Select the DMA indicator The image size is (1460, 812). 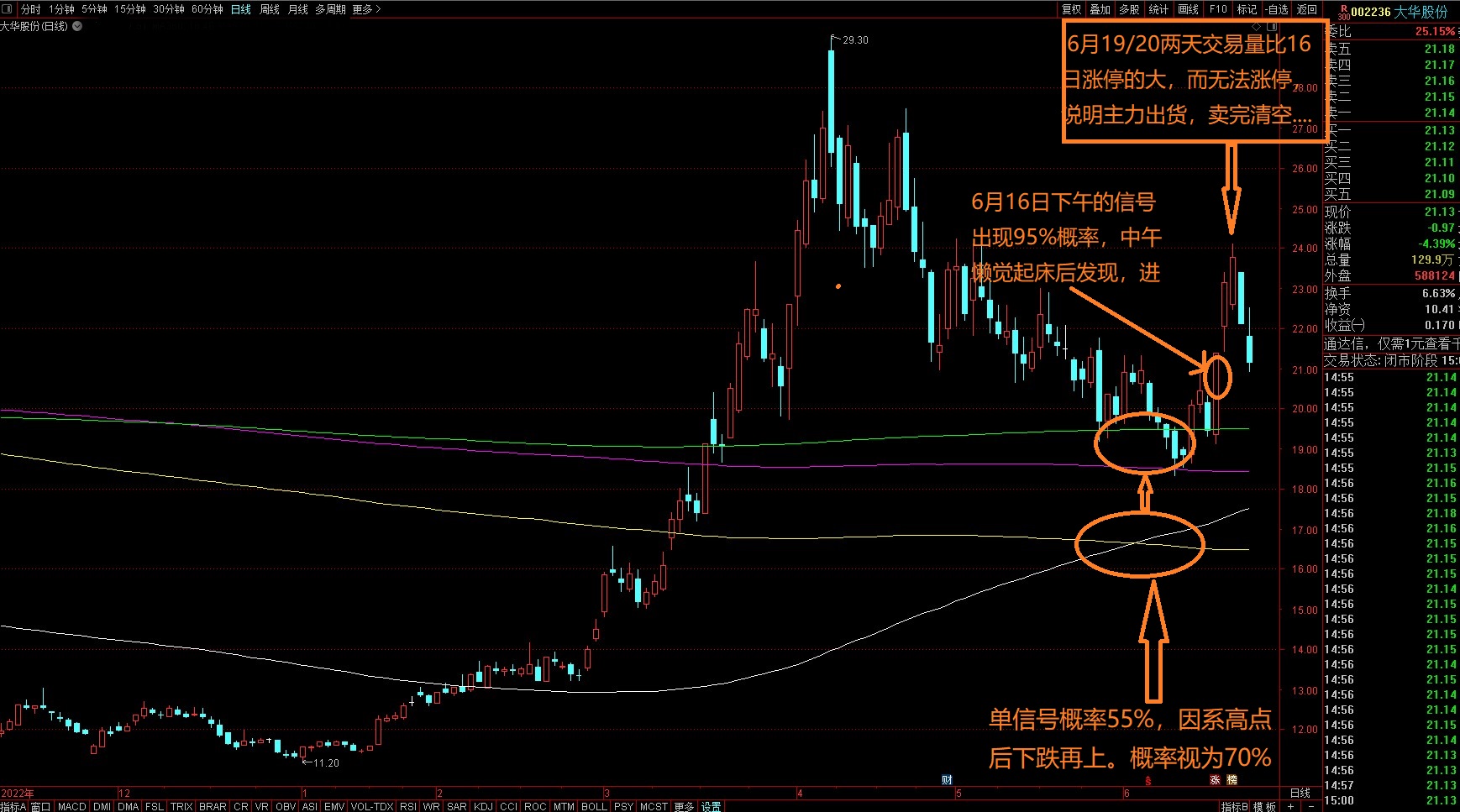[129, 806]
